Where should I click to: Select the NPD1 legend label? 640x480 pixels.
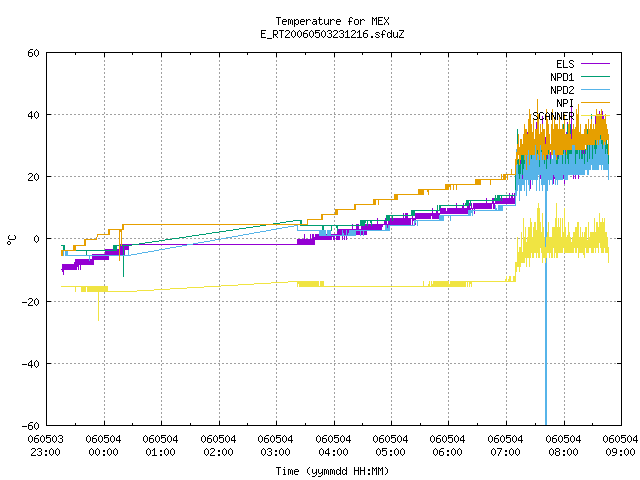pyautogui.click(x=562, y=77)
